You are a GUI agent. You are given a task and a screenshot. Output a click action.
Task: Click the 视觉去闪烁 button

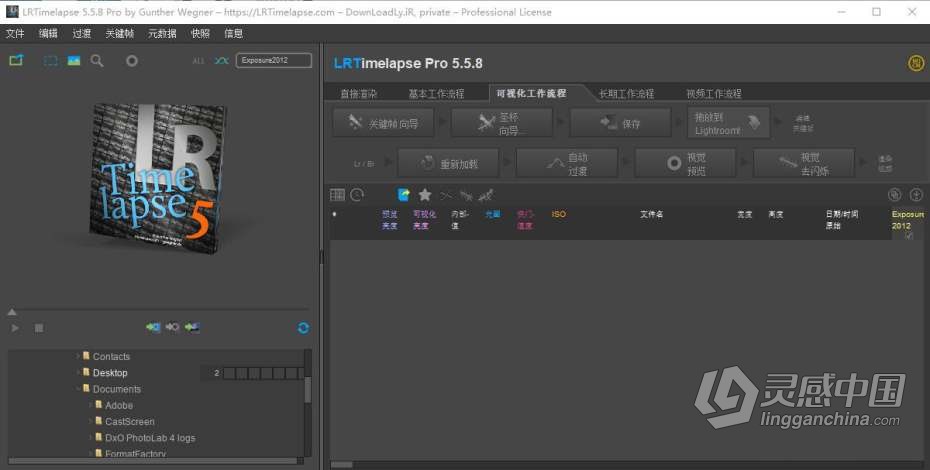(x=804, y=163)
